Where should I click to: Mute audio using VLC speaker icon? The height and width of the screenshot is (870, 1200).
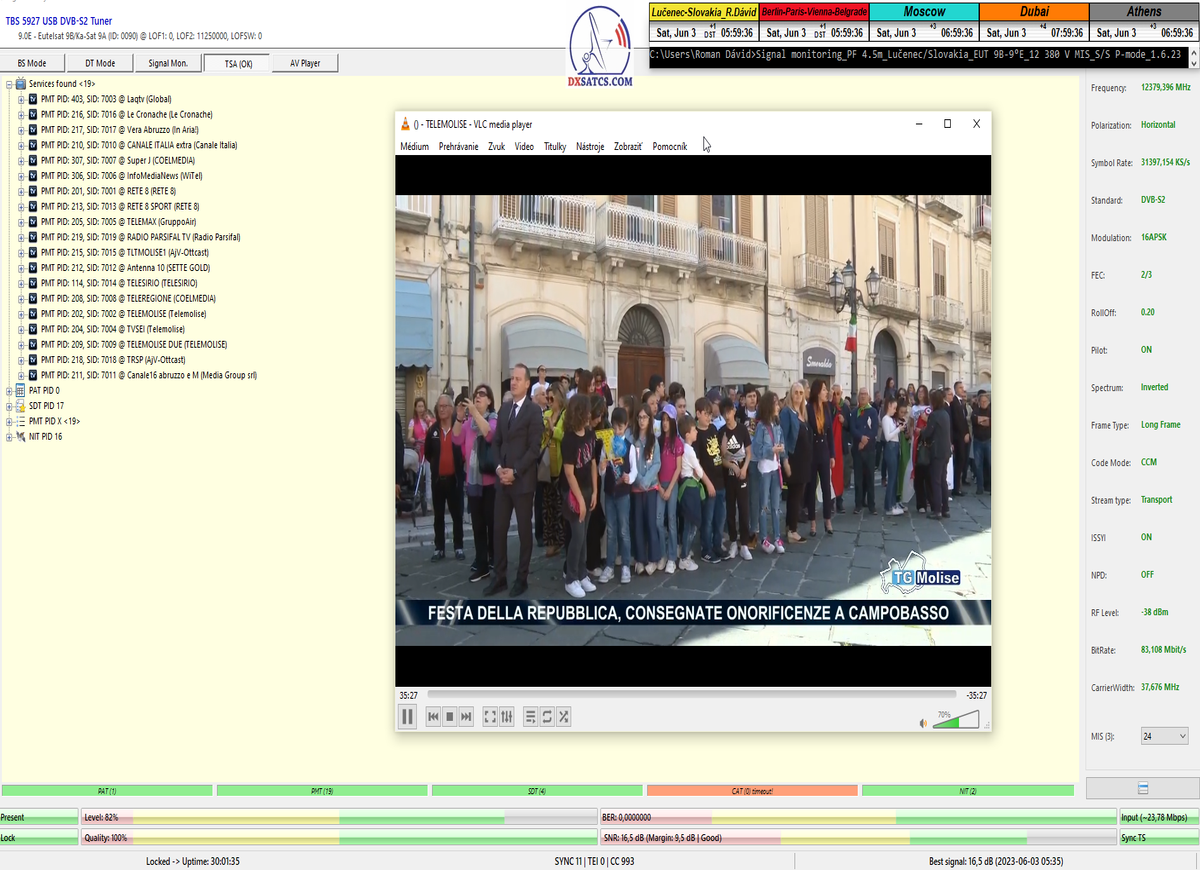[x=923, y=723]
